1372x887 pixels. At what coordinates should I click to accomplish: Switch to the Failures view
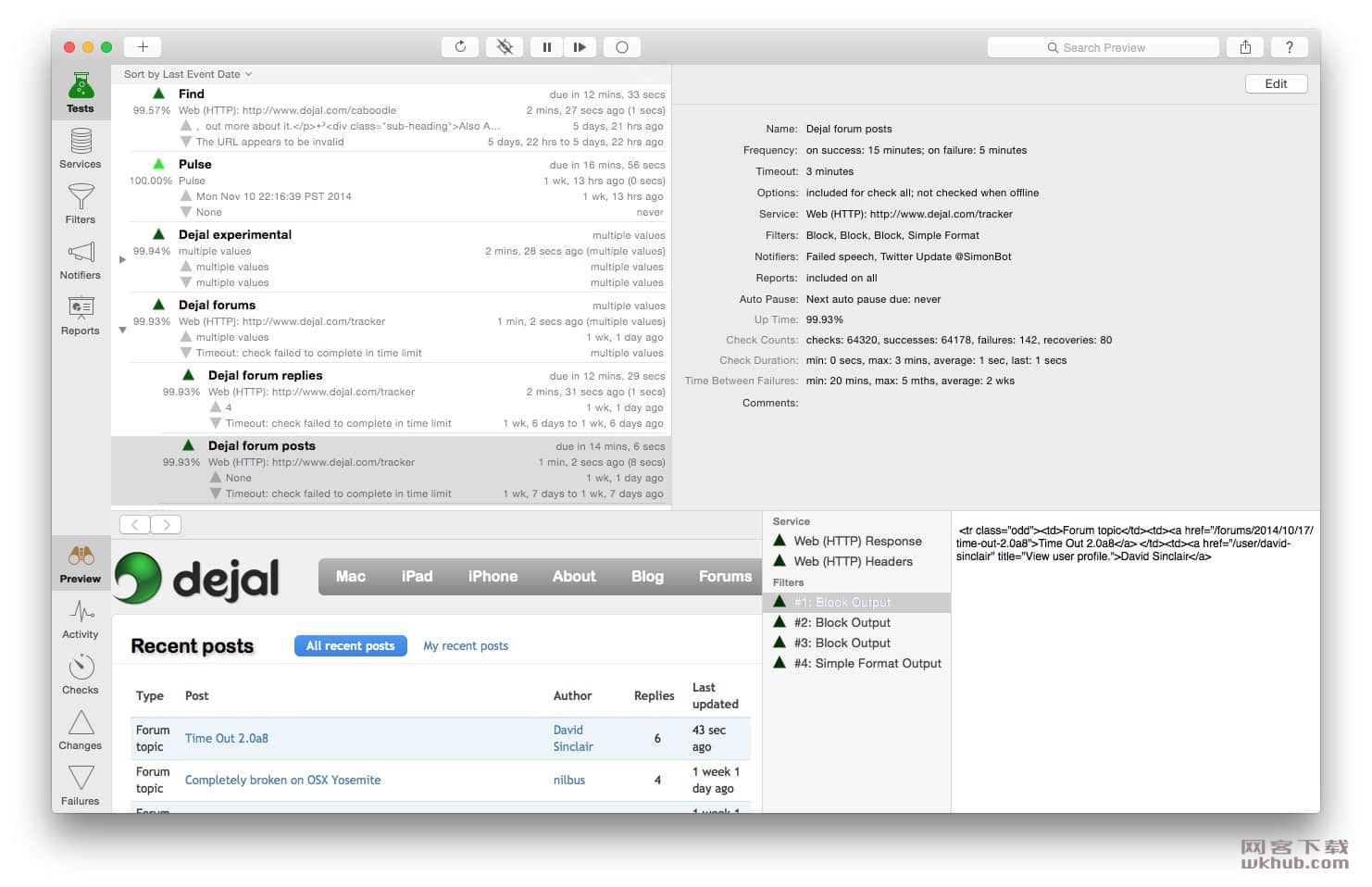(81, 785)
